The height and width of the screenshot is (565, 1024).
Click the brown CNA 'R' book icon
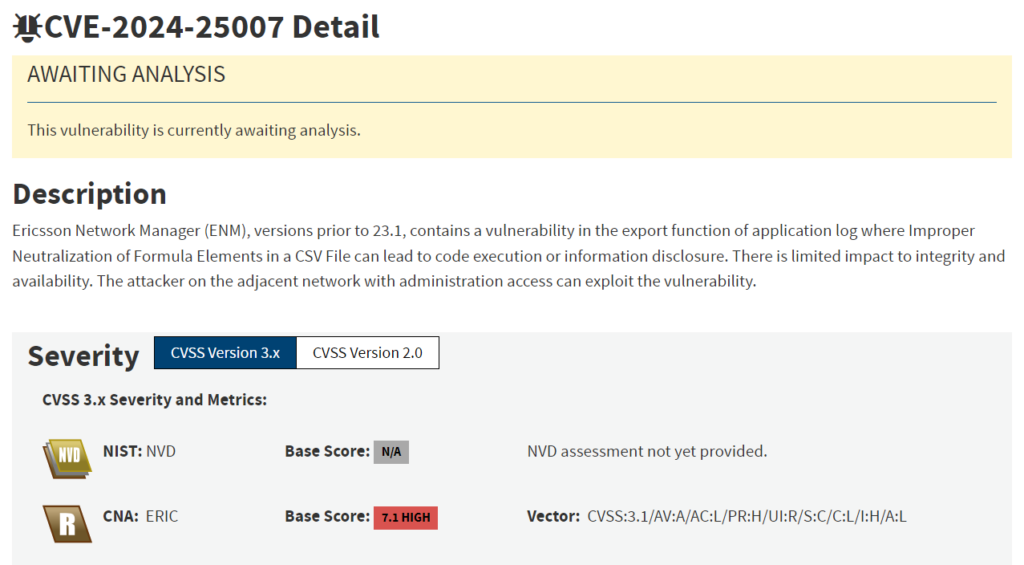(x=66, y=522)
